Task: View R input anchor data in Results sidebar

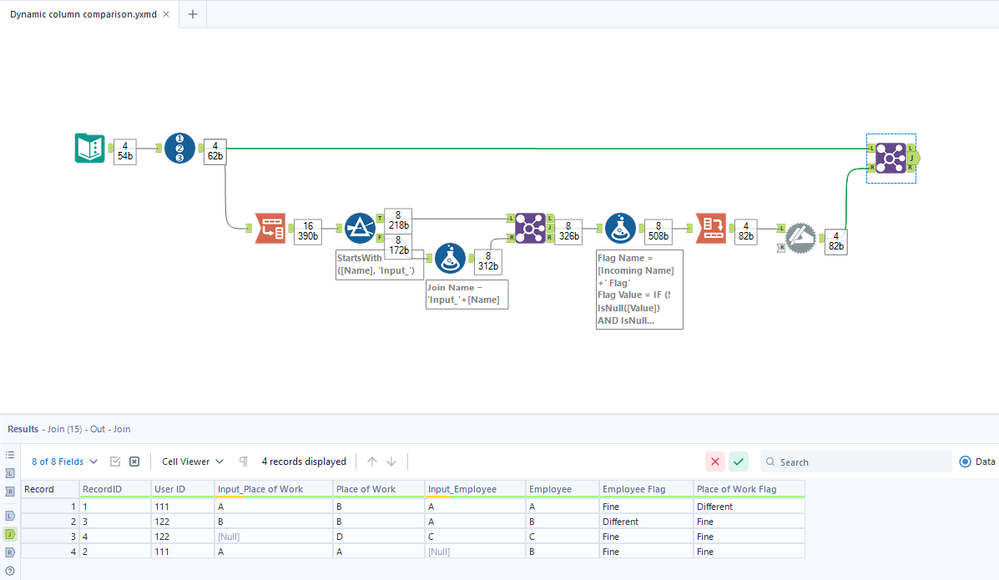Action: [x=10, y=491]
